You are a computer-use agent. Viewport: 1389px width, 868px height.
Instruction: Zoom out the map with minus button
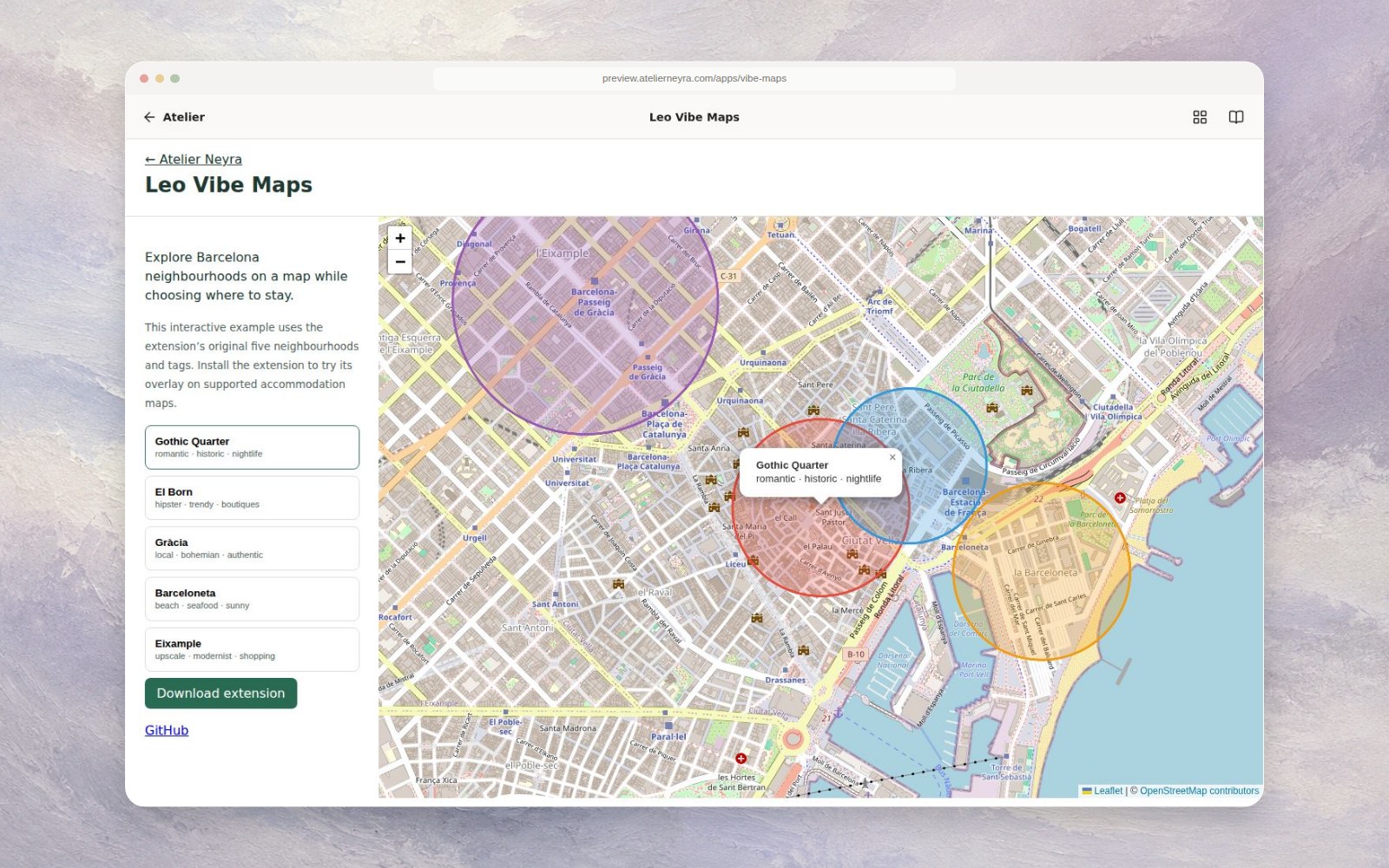(x=400, y=261)
